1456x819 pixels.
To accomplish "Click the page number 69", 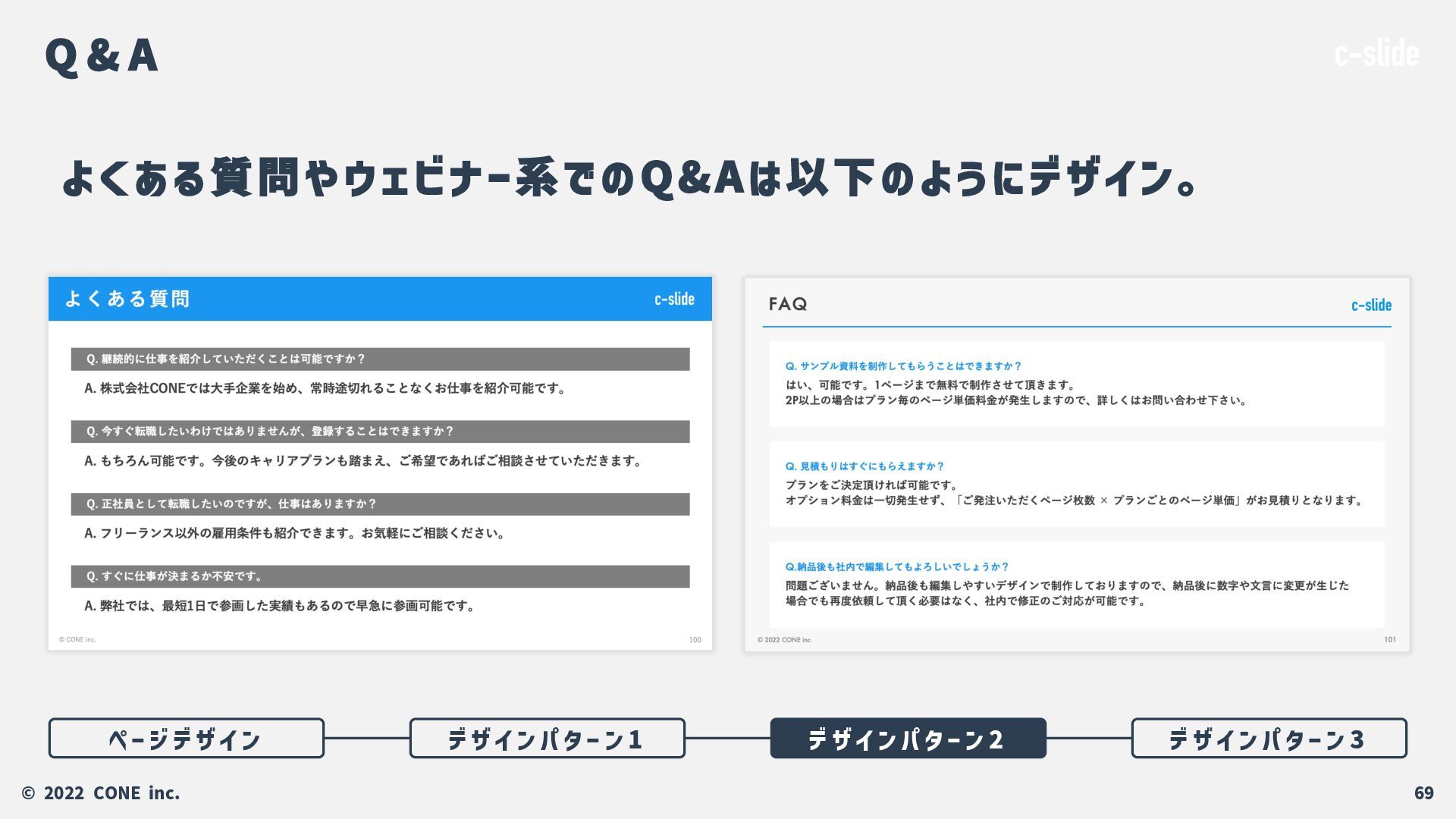I will (x=1423, y=793).
